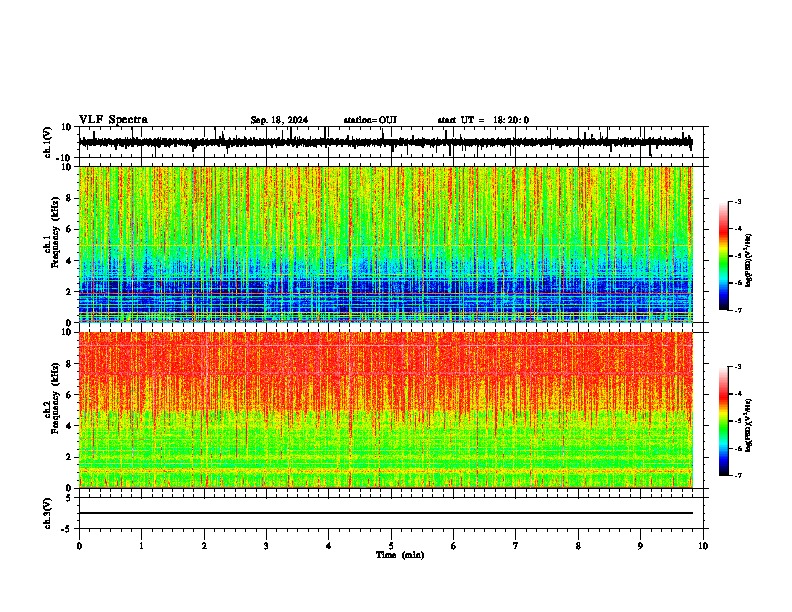Click inside the ch.1 spectrogram panel
This screenshot has width=792, height=612.
tap(386, 244)
